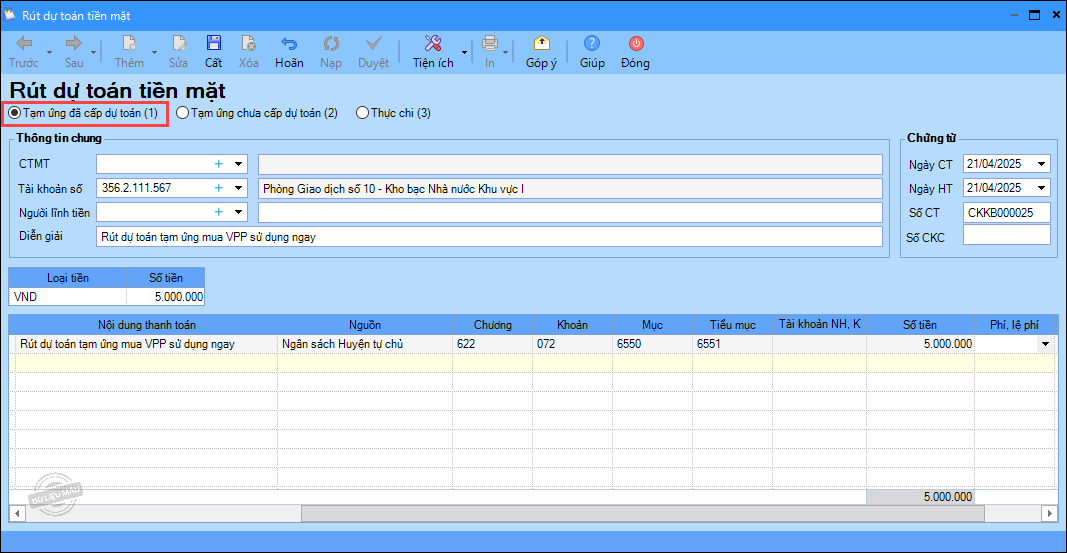Click the Loại tiền column header

(x=67, y=278)
